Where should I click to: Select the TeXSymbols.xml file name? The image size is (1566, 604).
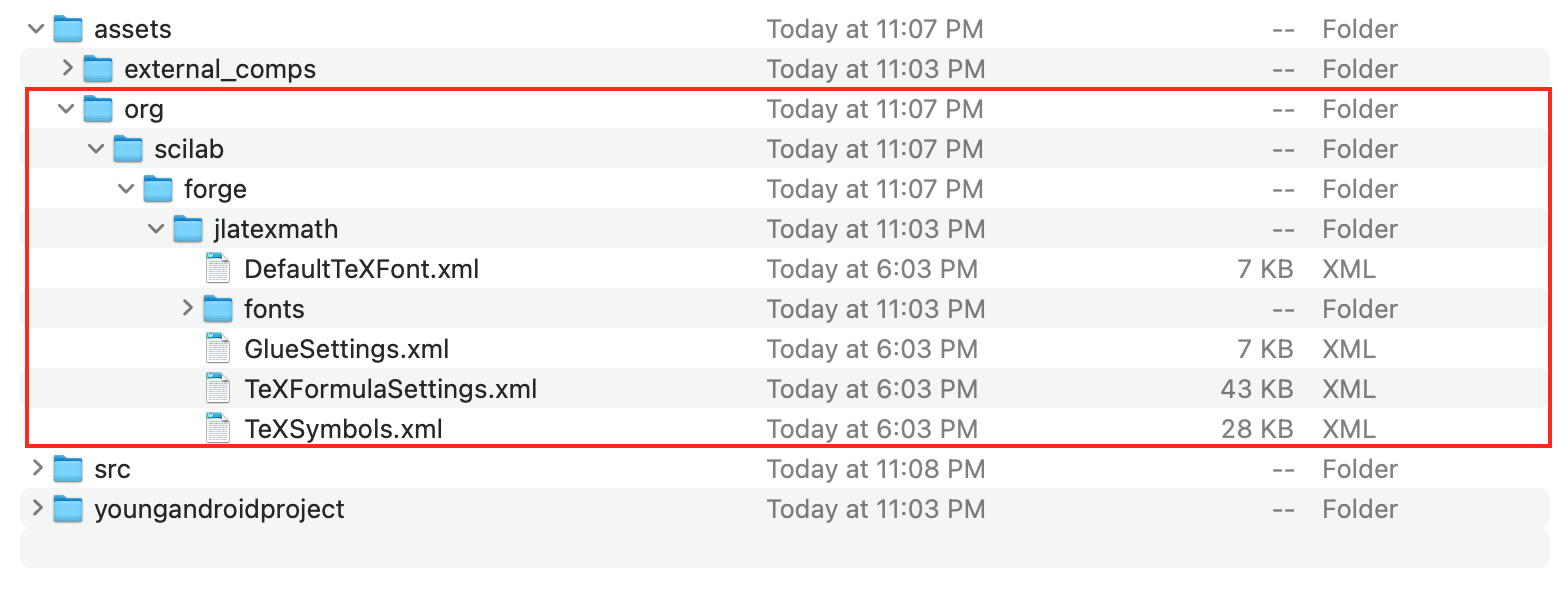tap(343, 429)
